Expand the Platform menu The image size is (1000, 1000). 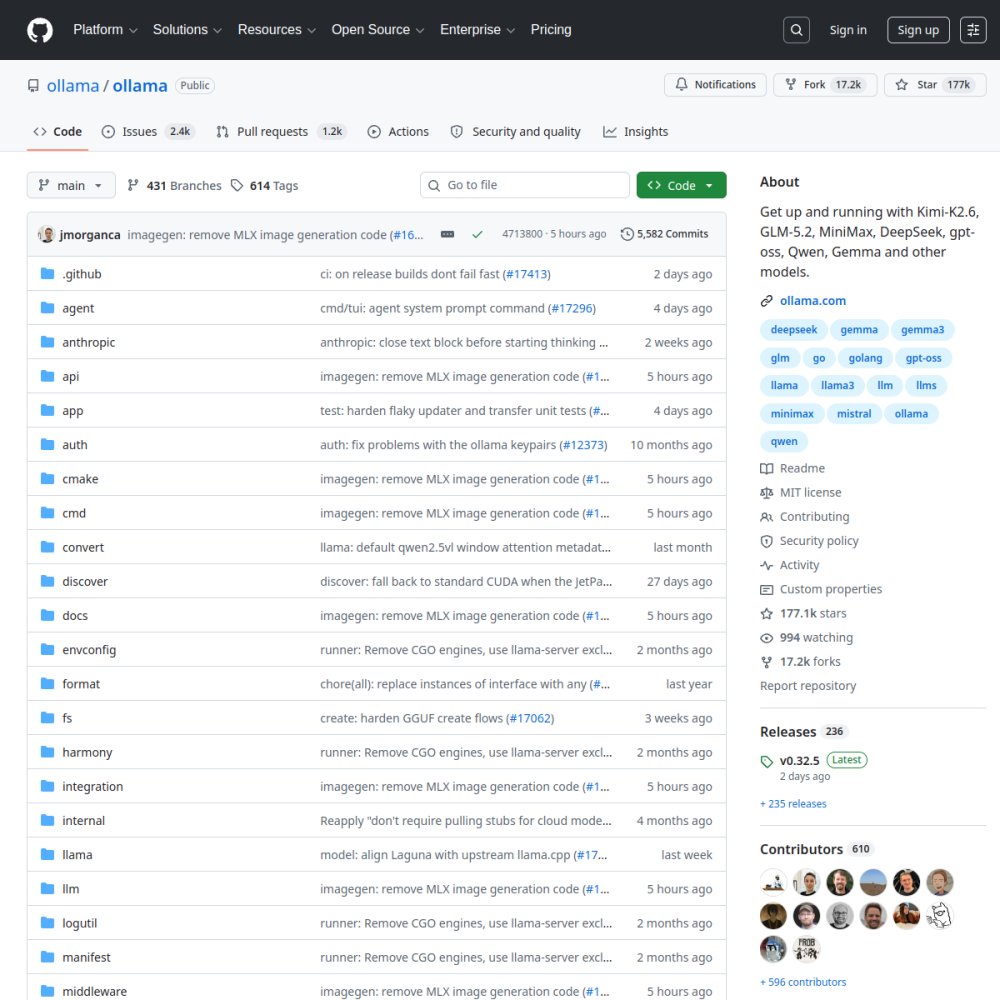coord(105,30)
